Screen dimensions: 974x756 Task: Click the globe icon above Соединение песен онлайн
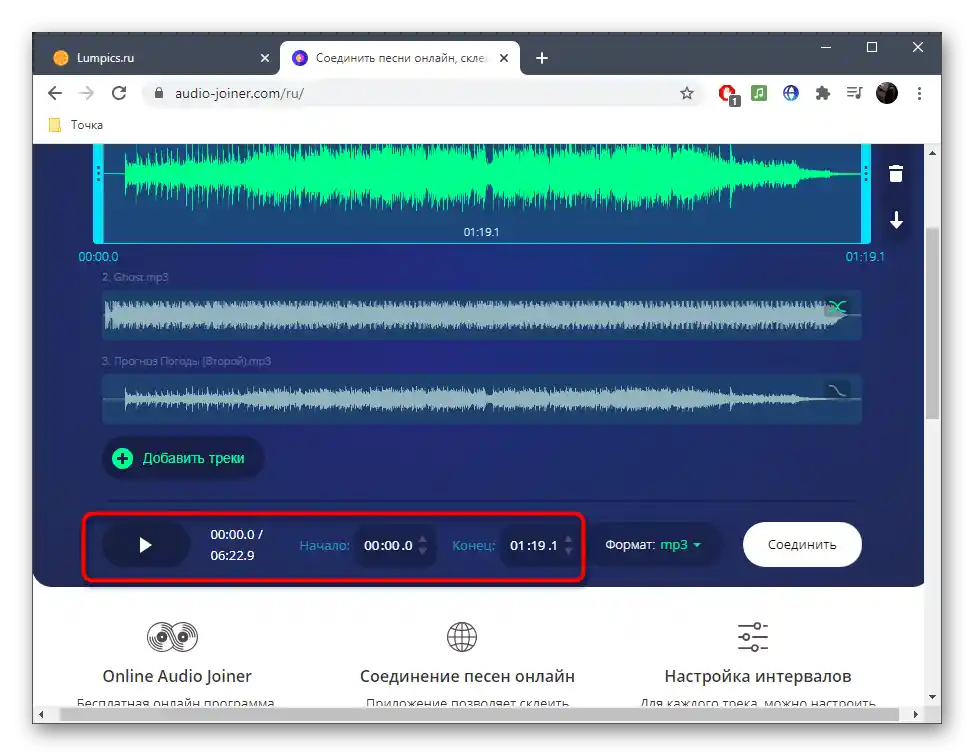pos(462,637)
